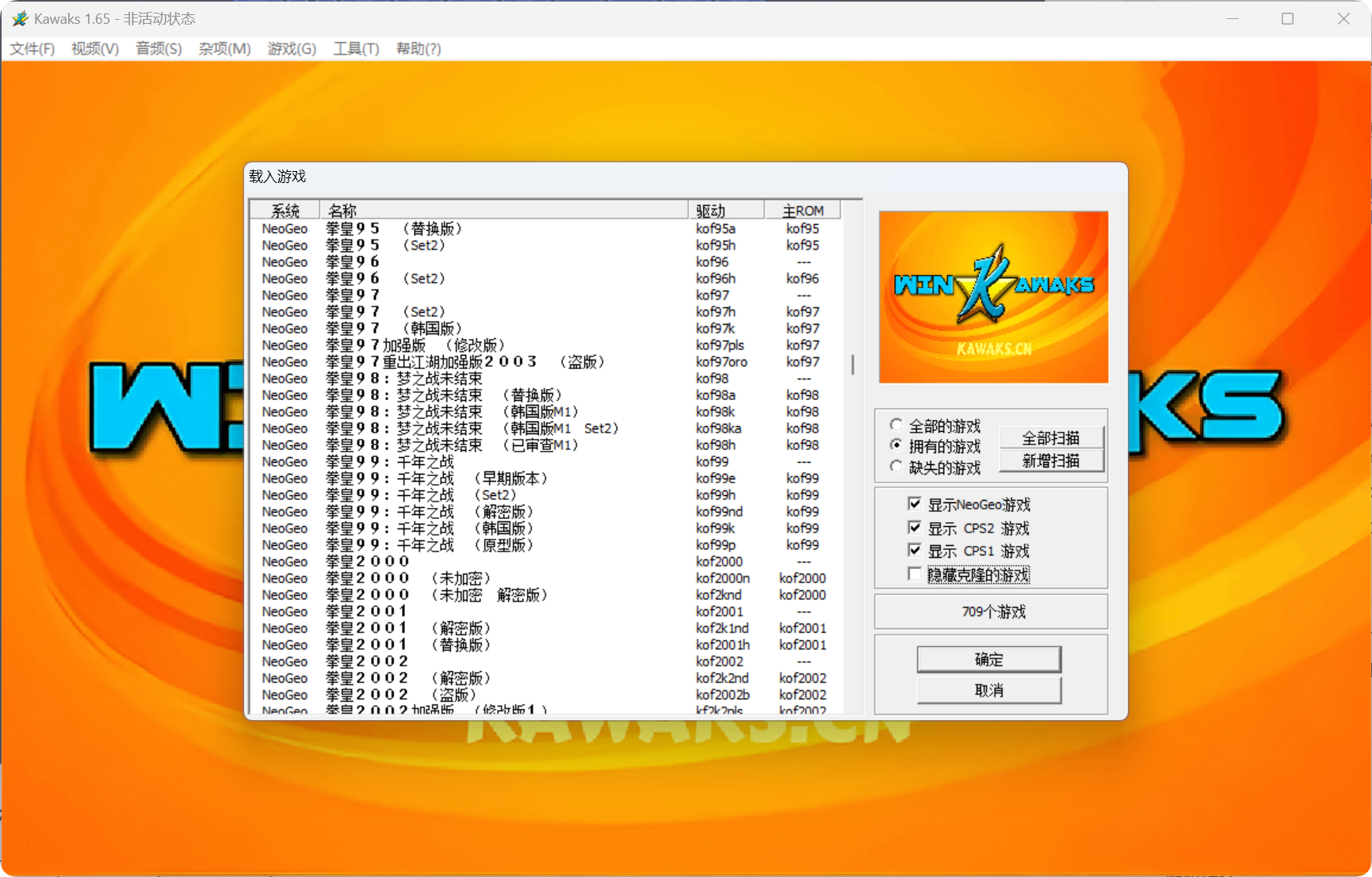Select the game row with driver kof99
Image resolution: width=1372 pixels, height=877 pixels.
point(545,462)
